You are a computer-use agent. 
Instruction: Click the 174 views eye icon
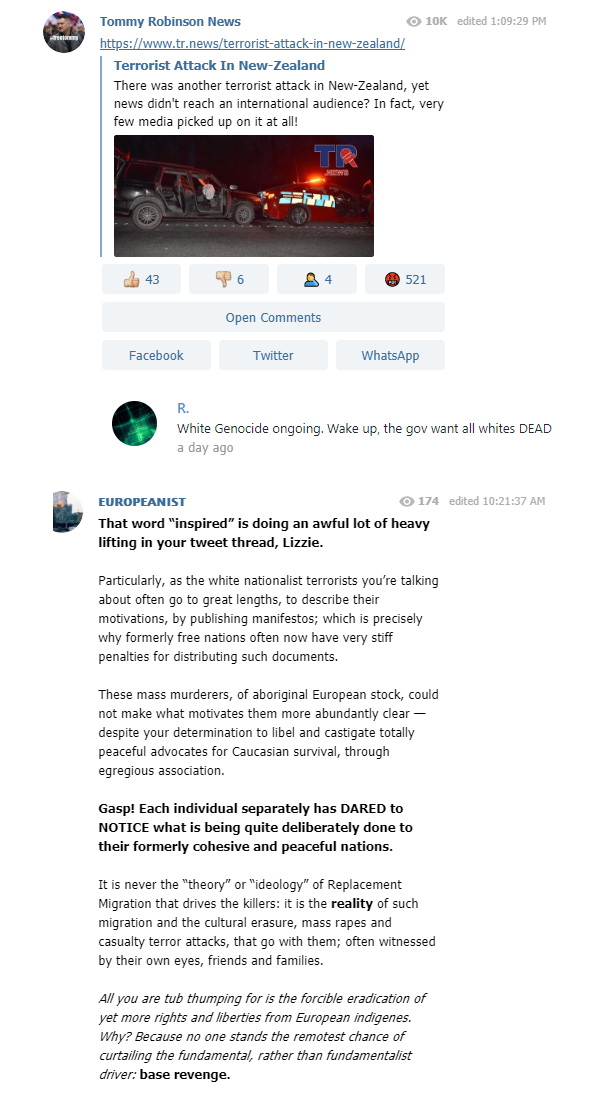pyautogui.click(x=406, y=501)
